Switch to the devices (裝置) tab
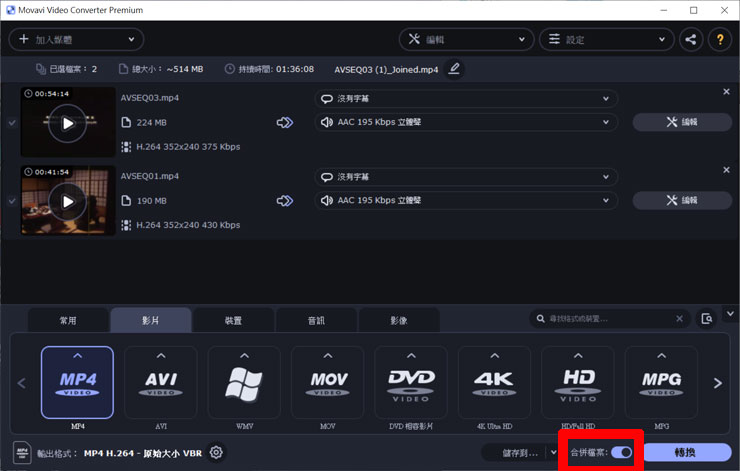Image resolution: width=740 pixels, height=471 pixels. tap(233, 320)
